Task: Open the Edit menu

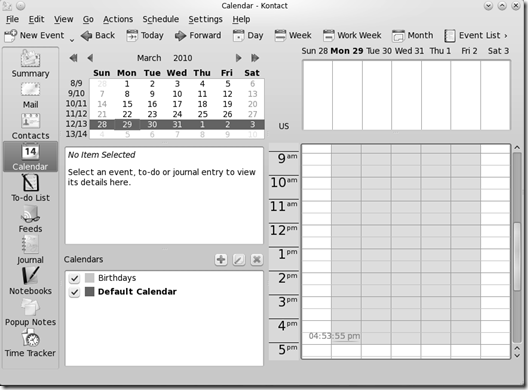Action: [36, 19]
